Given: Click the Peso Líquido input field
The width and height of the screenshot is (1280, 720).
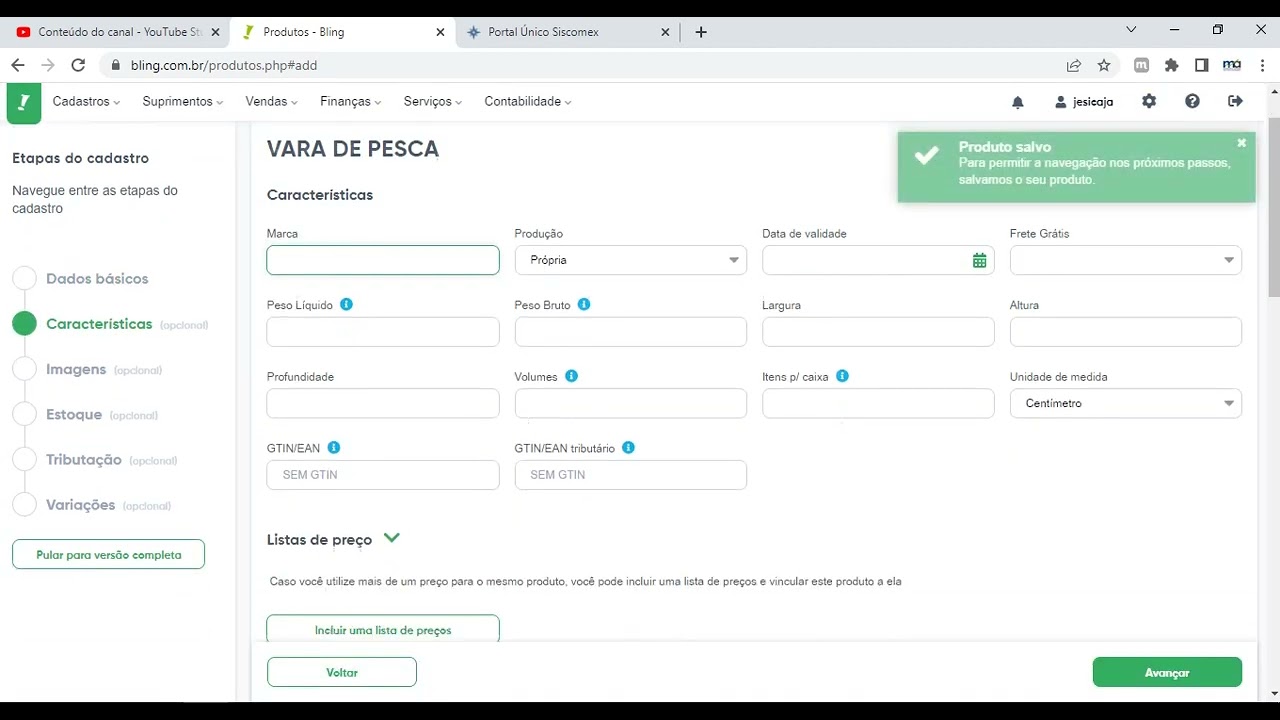Looking at the screenshot, I should [383, 332].
